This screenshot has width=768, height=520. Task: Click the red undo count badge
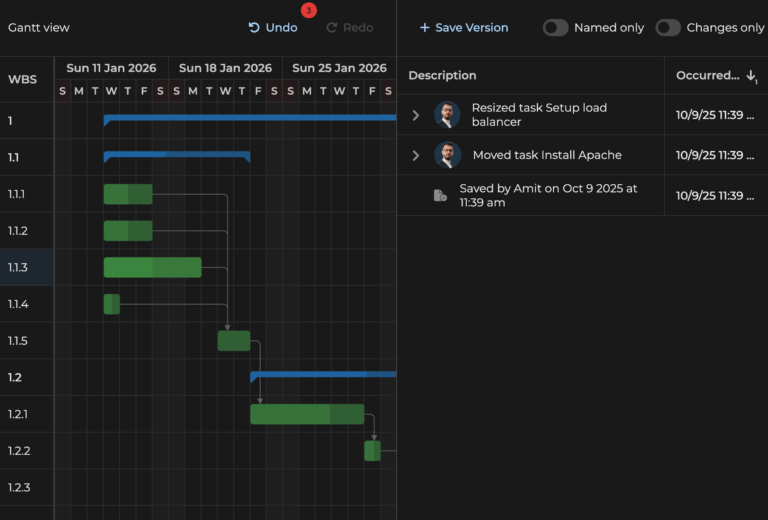[308, 10]
